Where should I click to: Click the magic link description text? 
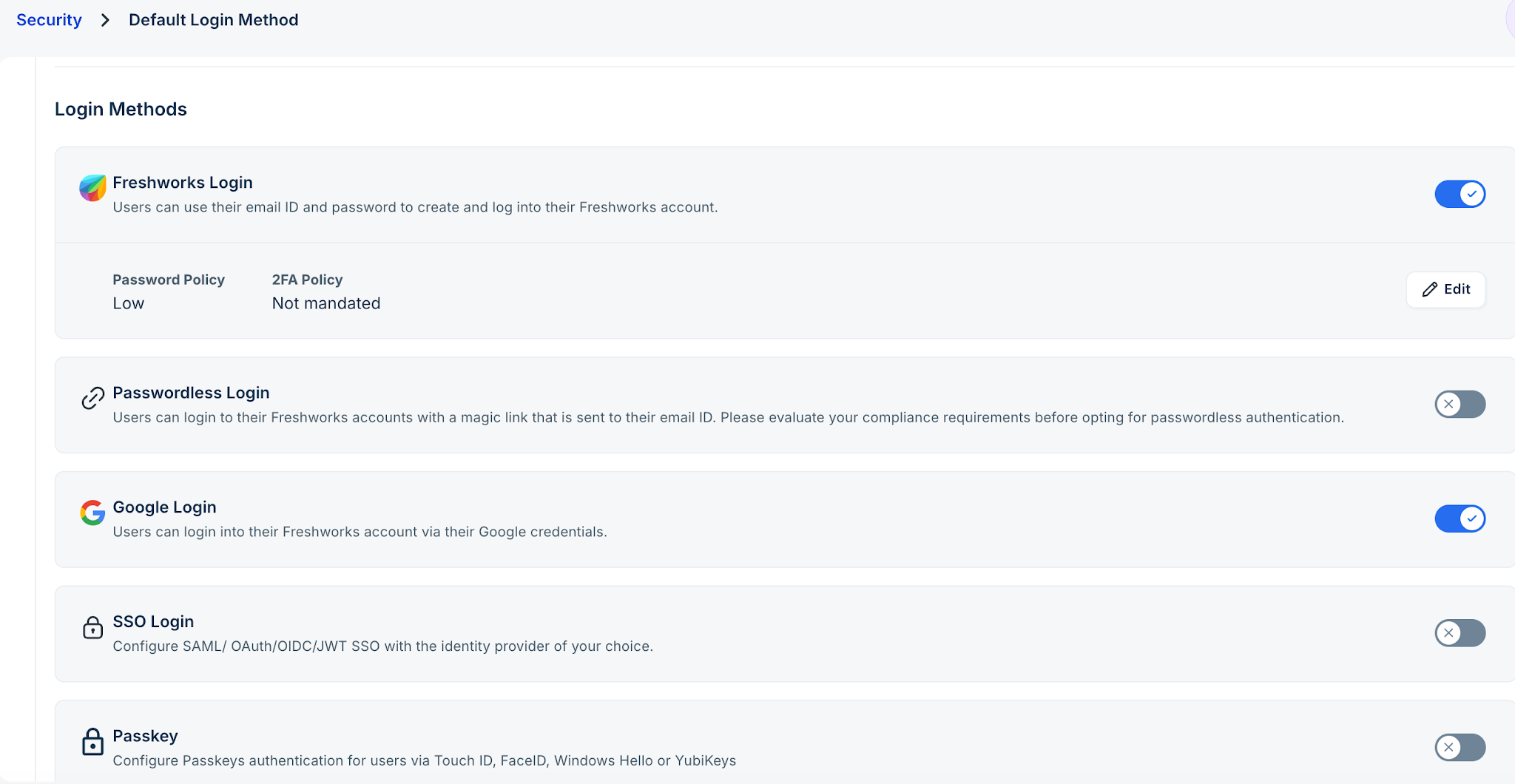pos(728,417)
